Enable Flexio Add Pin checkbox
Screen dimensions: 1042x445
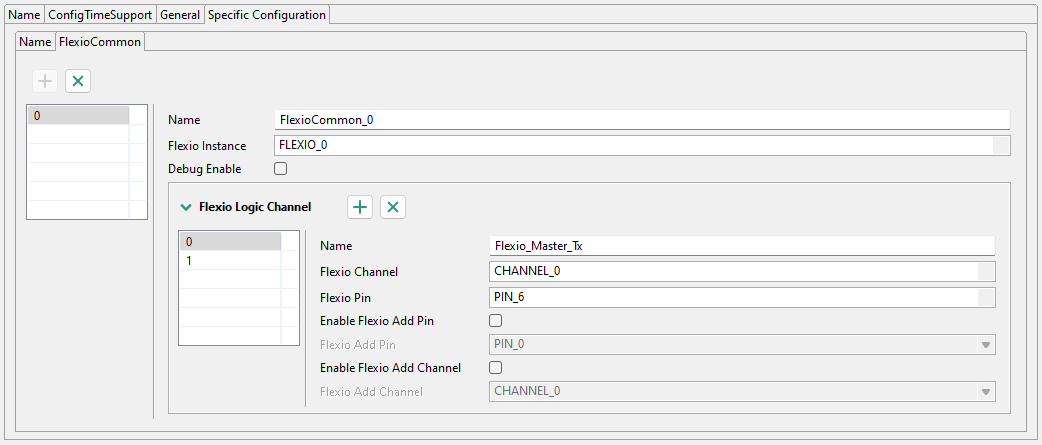[495, 321]
